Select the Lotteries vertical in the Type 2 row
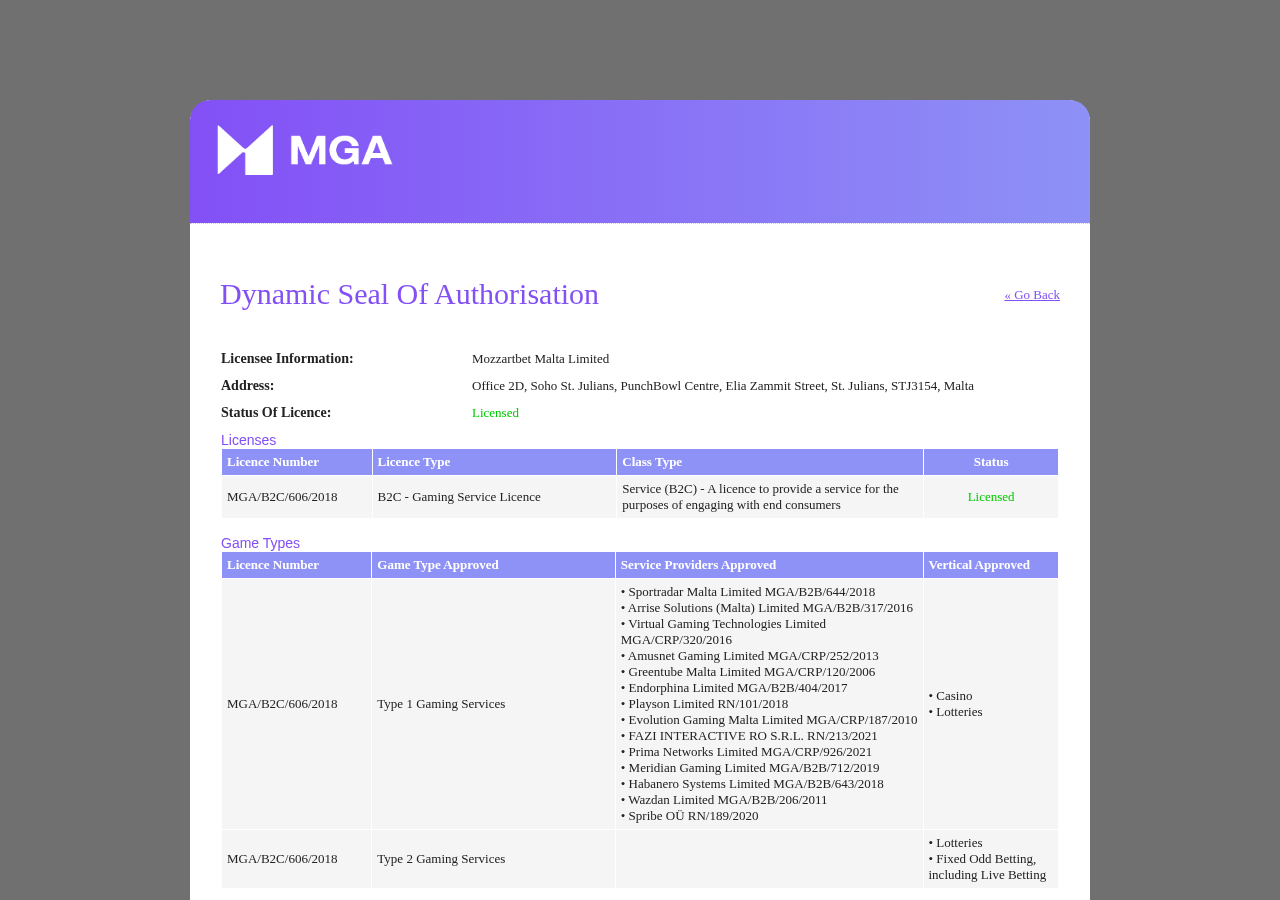The width and height of the screenshot is (1280, 900). (x=955, y=843)
